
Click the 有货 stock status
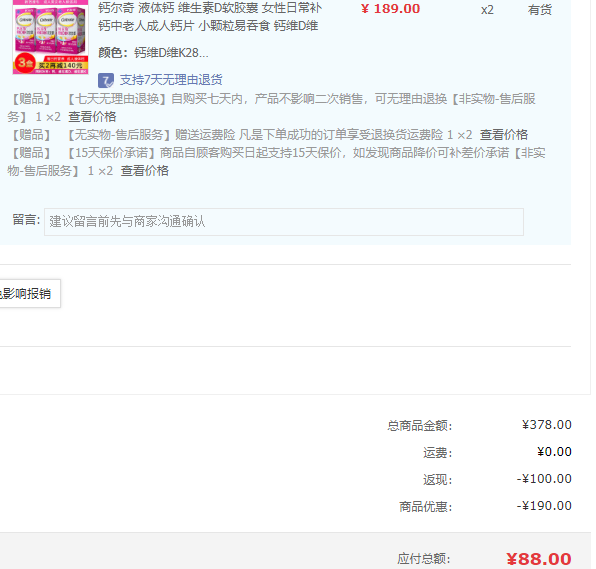[539, 10]
